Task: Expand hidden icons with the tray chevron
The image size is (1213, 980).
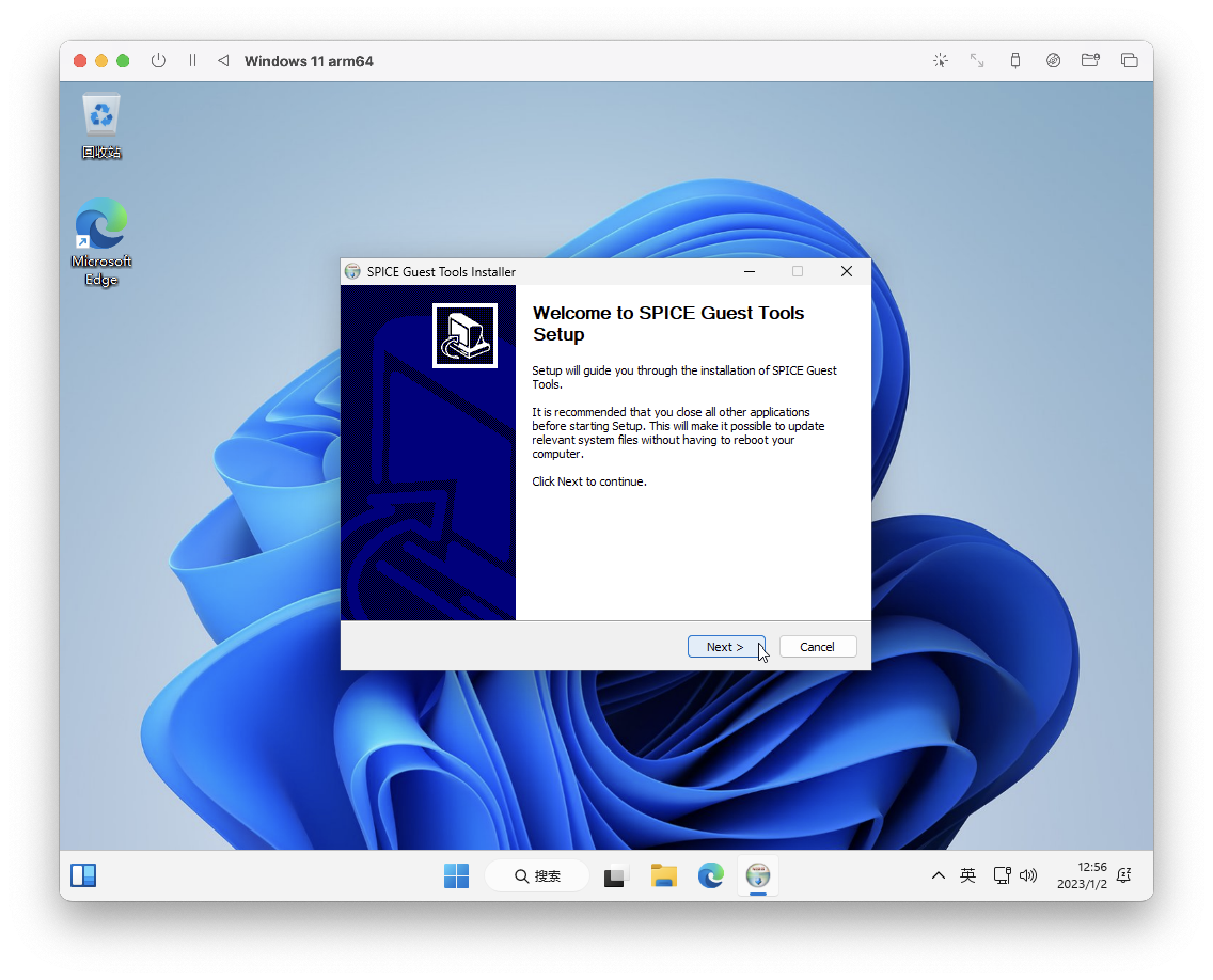Action: [x=938, y=875]
